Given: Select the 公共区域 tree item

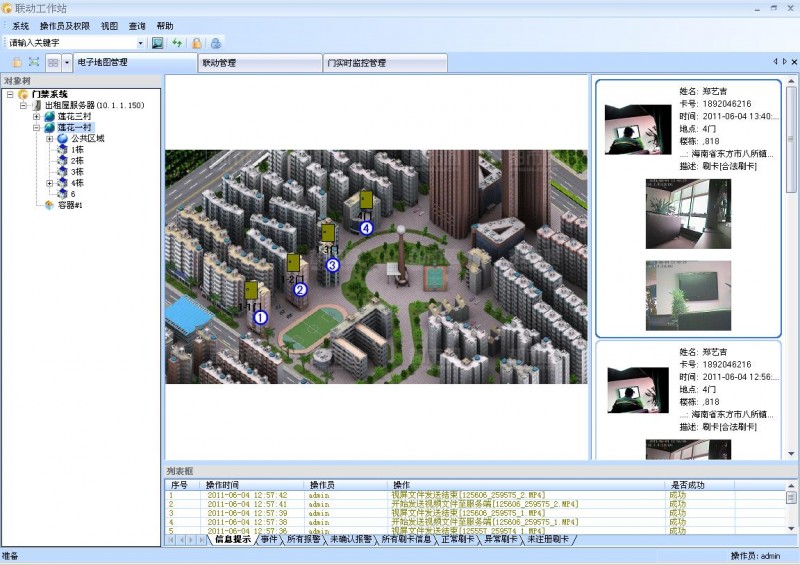Looking at the screenshot, I should (x=87, y=139).
